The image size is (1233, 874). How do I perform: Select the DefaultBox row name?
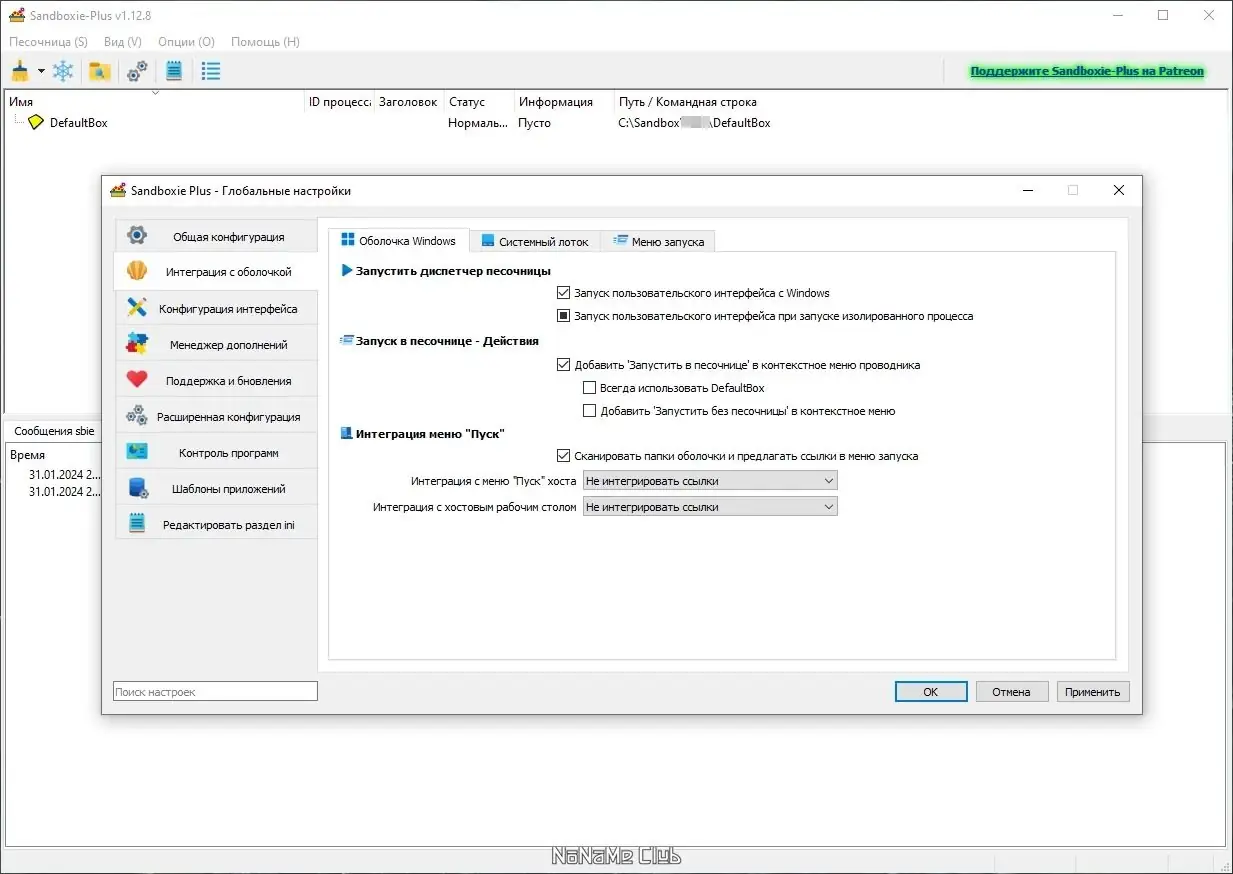pyautogui.click(x=78, y=122)
